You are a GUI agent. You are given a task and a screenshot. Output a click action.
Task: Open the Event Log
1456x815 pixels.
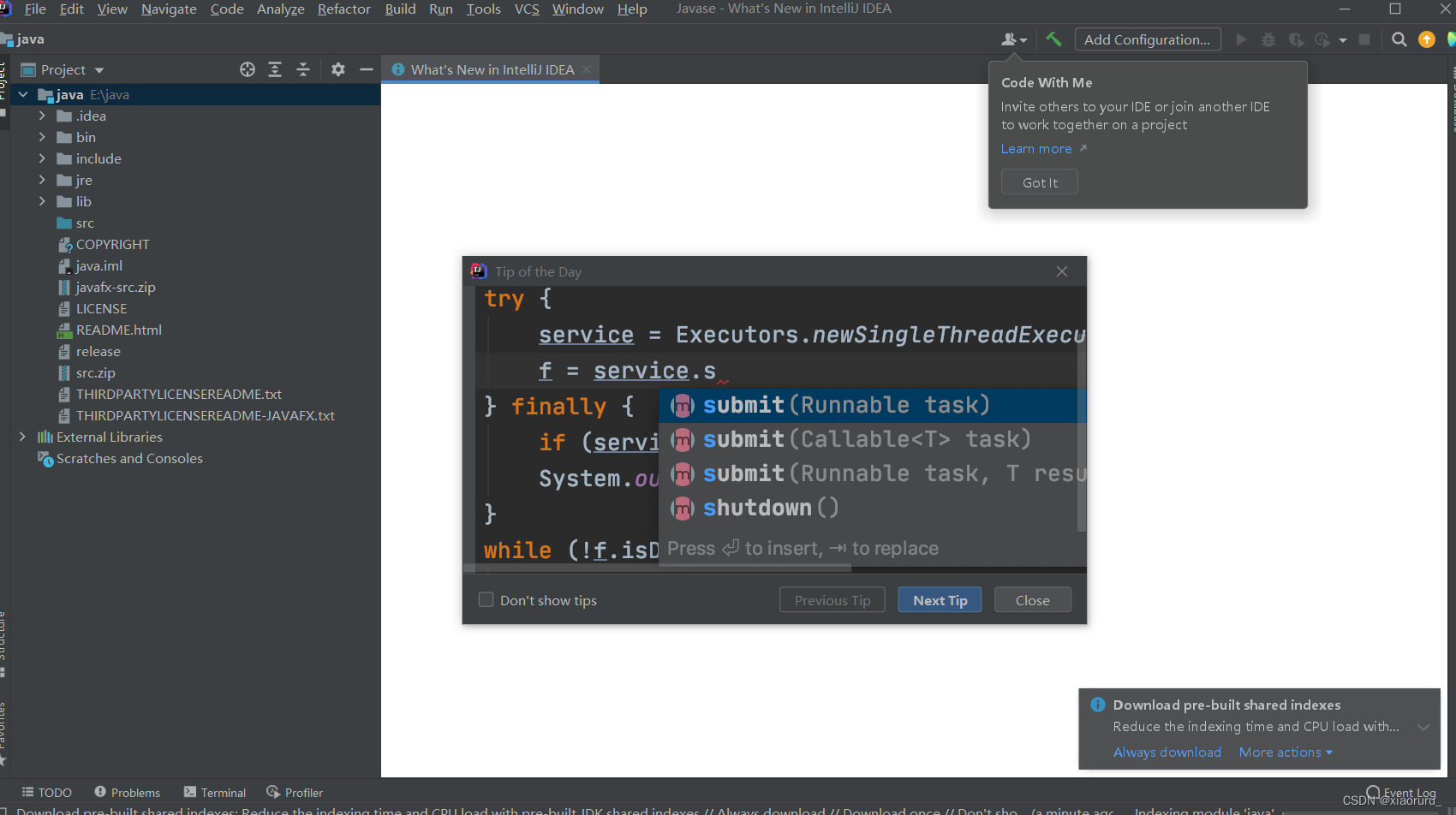click(1401, 793)
